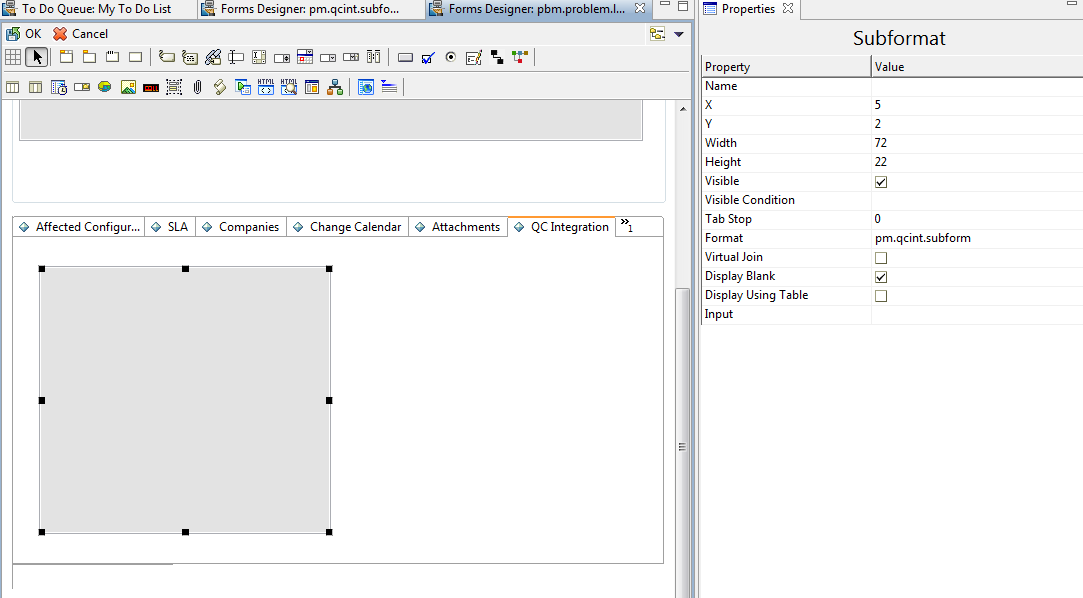Image resolution: width=1083 pixels, height=598 pixels.
Task: Click the scroll up arrow of canvas
Action: coord(683,109)
